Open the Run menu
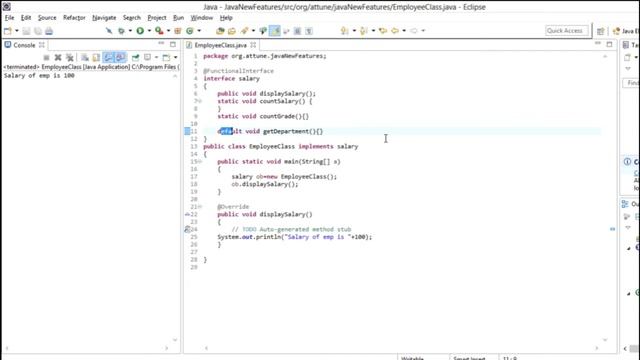 click(x=178, y=18)
